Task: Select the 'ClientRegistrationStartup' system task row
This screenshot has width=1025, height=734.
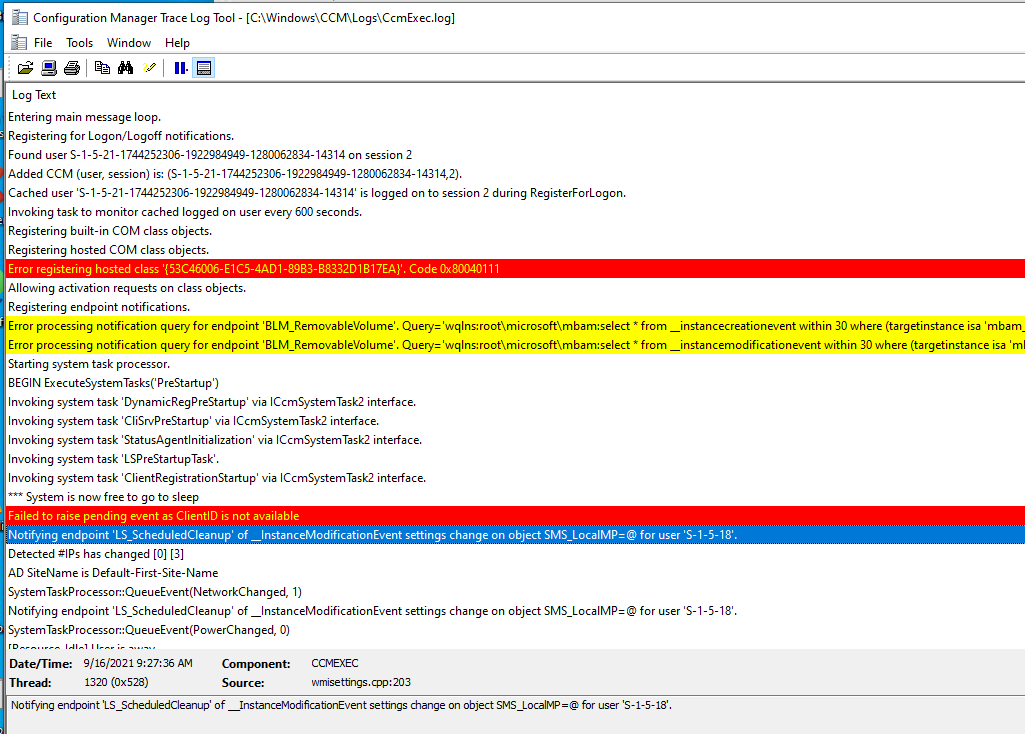Action: pos(515,478)
